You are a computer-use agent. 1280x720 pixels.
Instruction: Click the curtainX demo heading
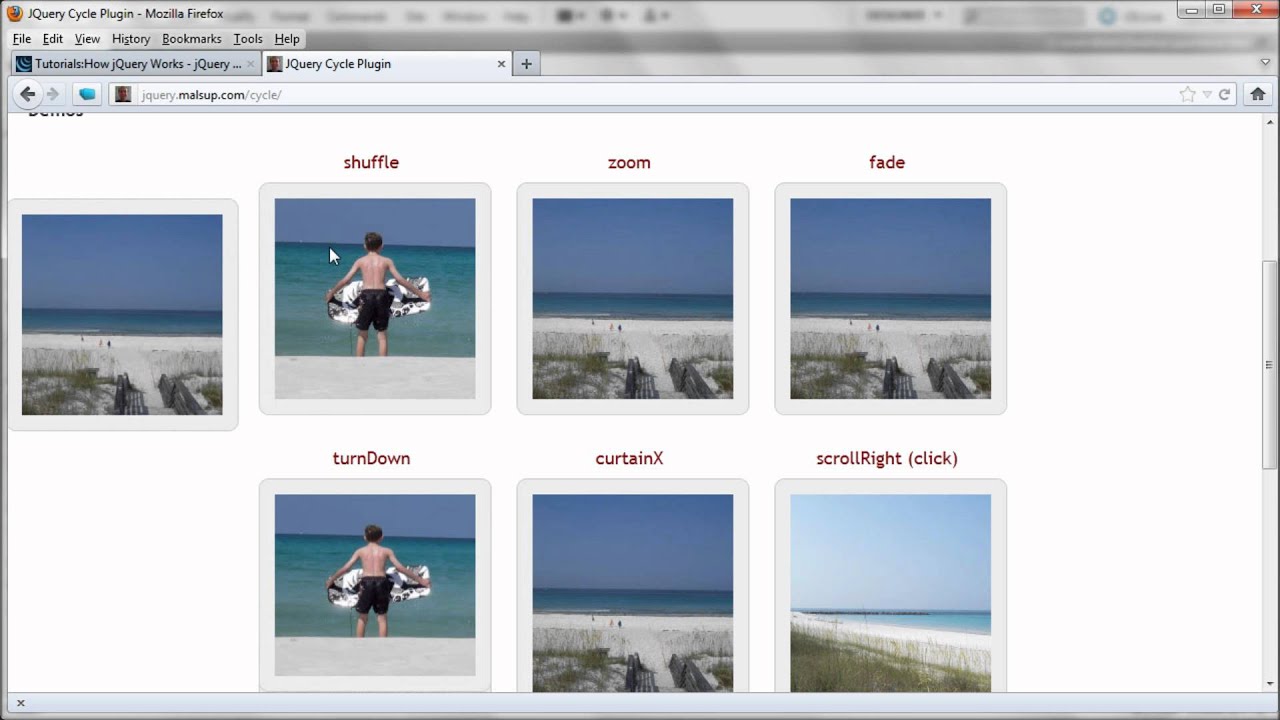629,458
